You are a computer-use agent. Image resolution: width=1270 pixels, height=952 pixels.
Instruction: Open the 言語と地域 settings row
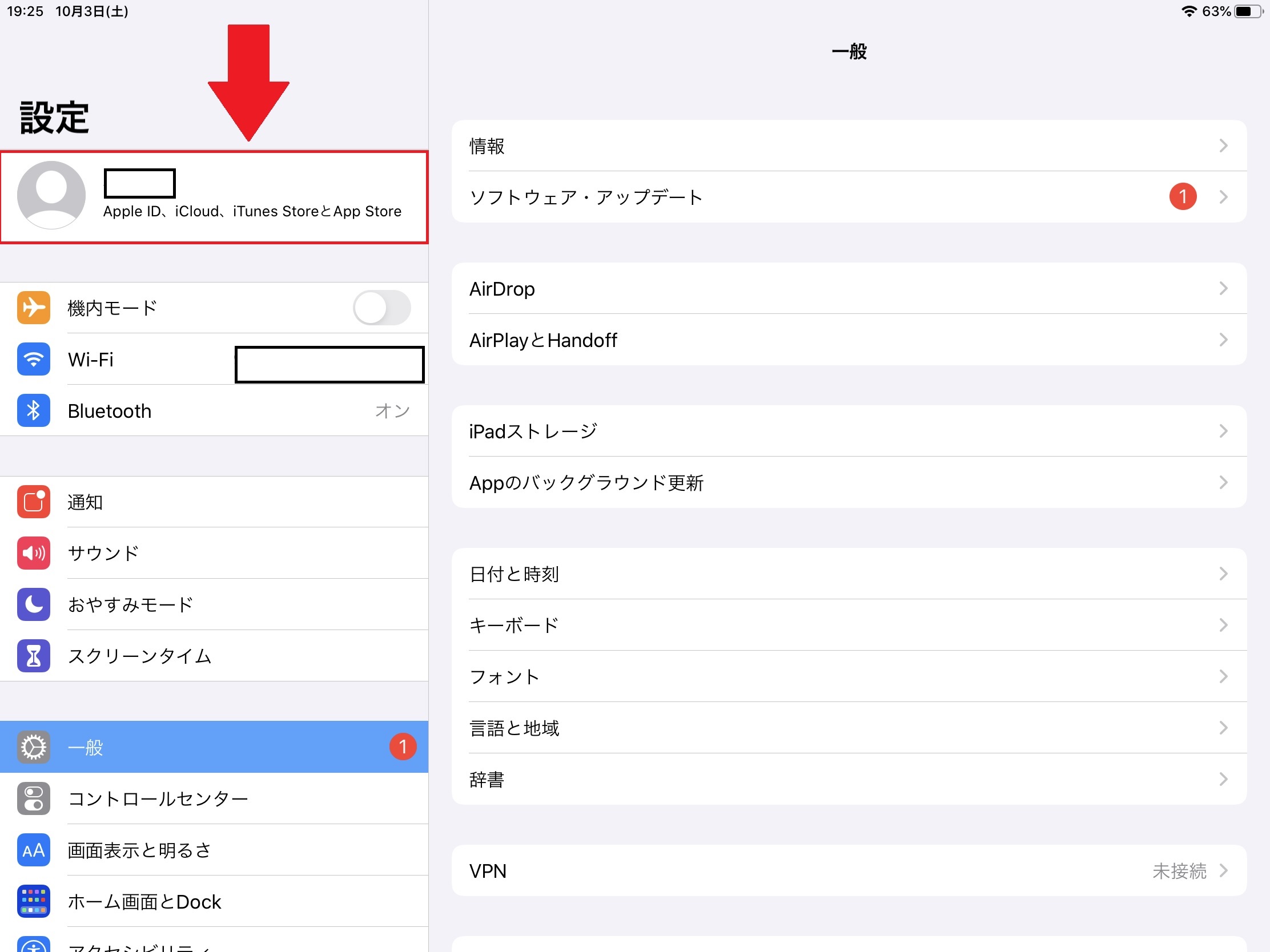(x=849, y=728)
